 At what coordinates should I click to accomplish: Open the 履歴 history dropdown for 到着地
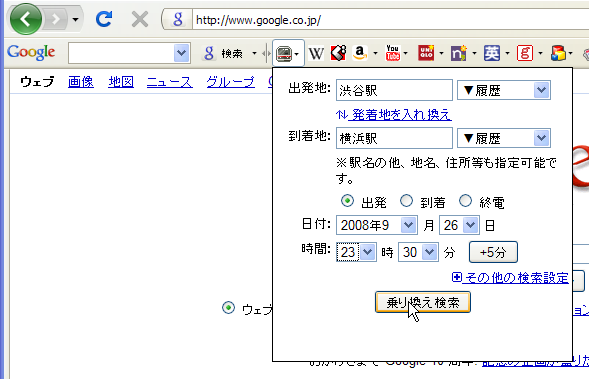(x=504, y=138)
